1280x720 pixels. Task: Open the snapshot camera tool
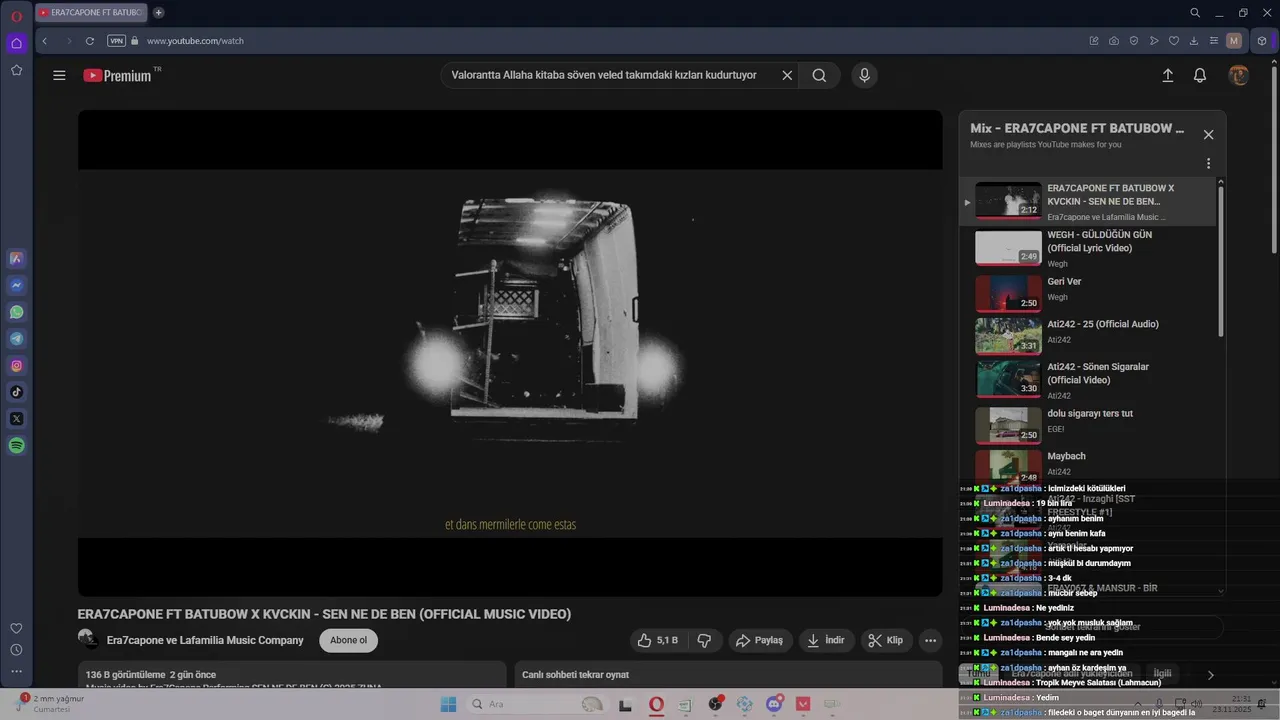pos(1114,41)
